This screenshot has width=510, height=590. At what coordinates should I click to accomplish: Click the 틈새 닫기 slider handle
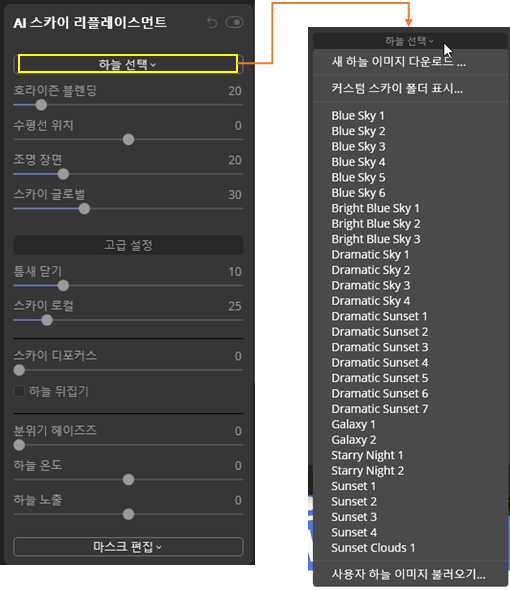63,286
